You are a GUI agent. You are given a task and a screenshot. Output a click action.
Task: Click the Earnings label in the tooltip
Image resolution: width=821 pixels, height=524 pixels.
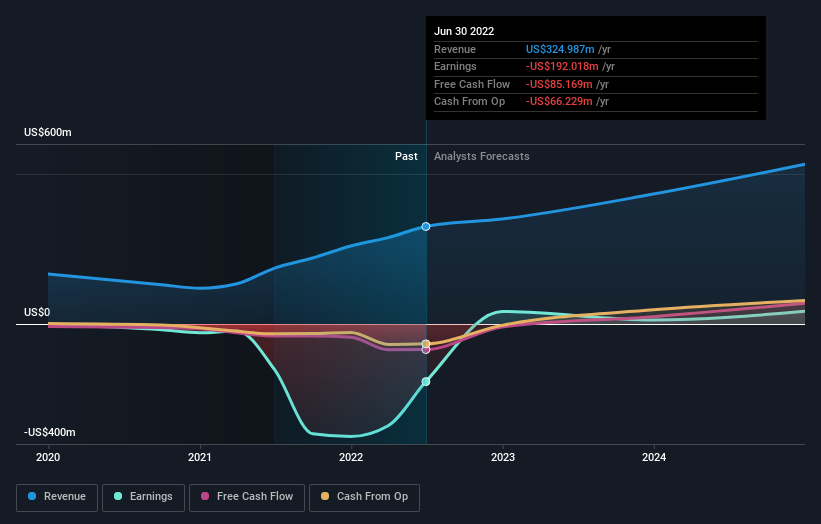pos(456,66)
